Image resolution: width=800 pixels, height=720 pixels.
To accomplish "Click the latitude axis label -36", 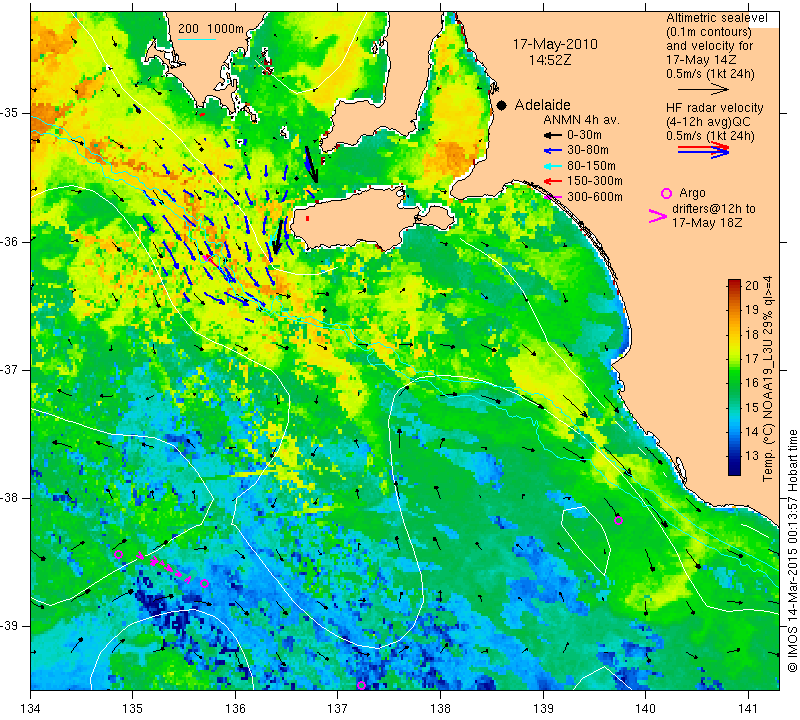I will pyautogui.click(x=9, y=241).
